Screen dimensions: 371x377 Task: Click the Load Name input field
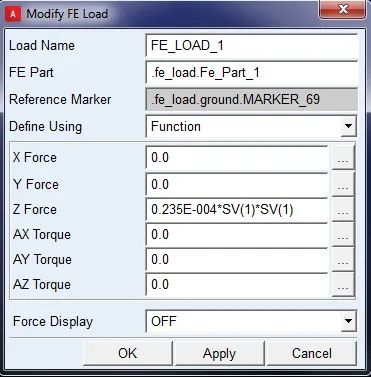252,46
